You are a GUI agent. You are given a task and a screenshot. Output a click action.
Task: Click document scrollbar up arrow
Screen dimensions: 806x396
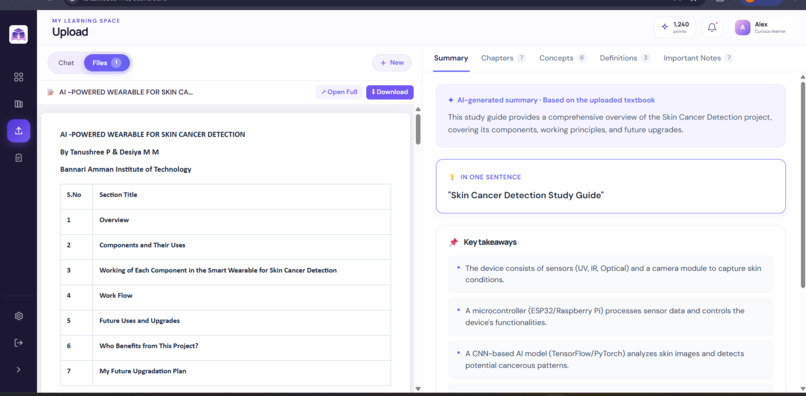coord(418,109)
